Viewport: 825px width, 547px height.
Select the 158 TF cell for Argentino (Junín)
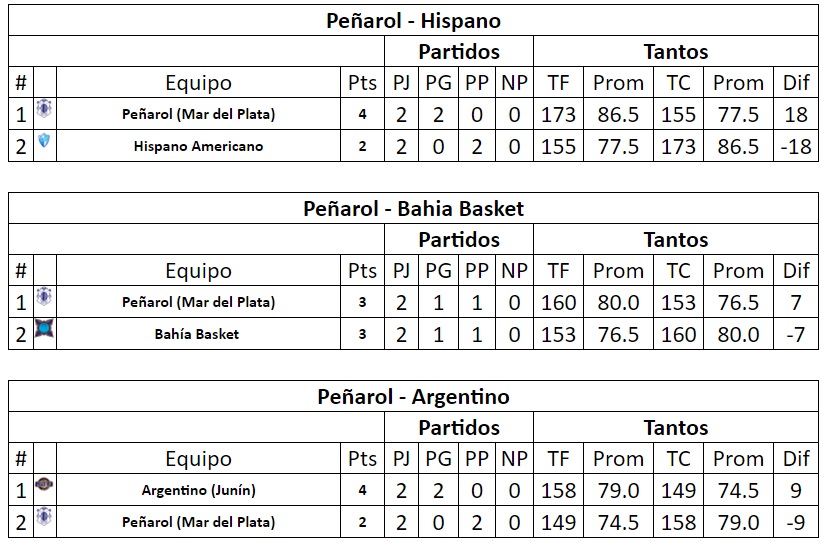558,491
